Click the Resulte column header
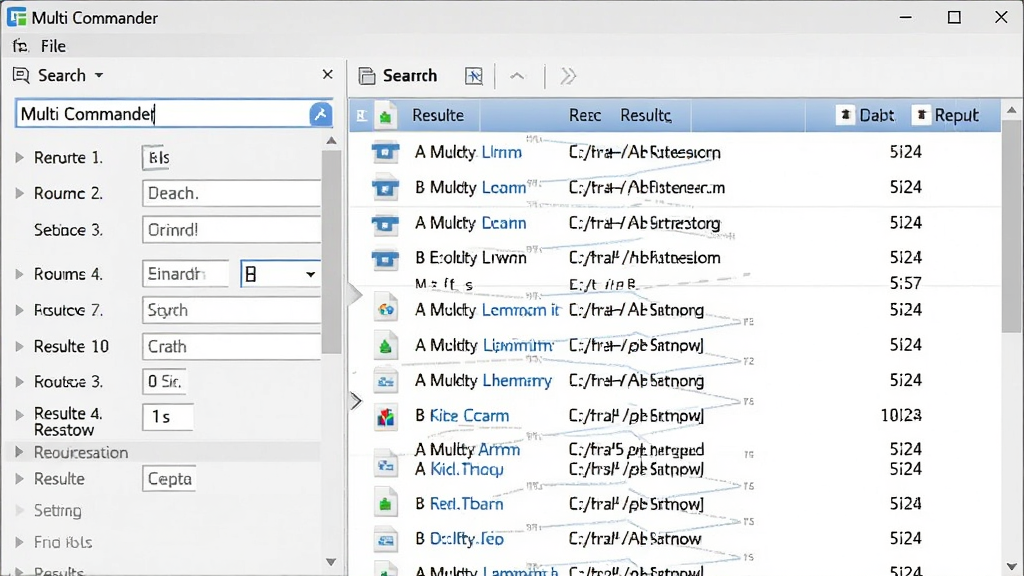 (x=438, y=116)
